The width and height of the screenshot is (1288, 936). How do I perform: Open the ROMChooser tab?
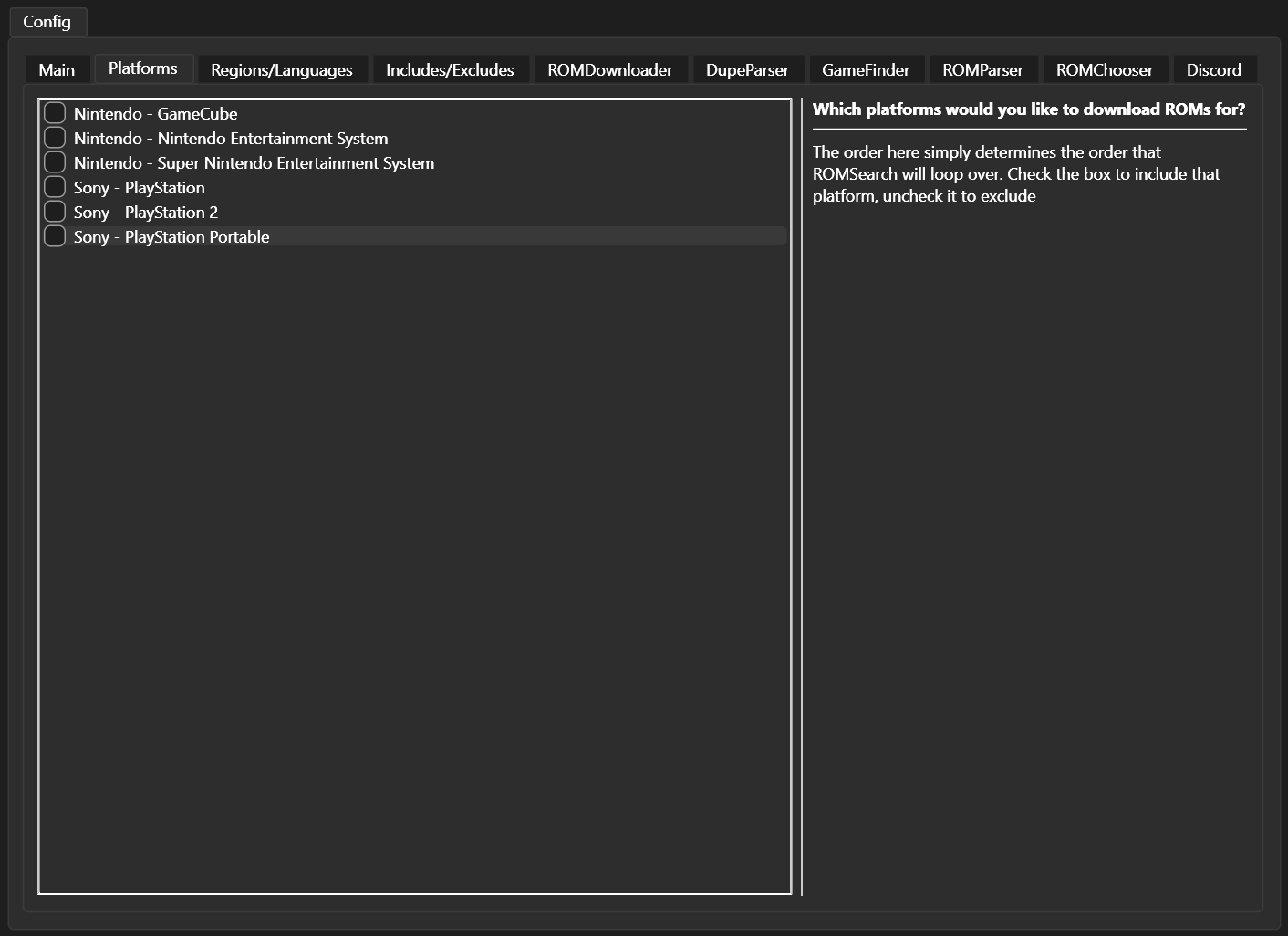tap(1105, 69)
